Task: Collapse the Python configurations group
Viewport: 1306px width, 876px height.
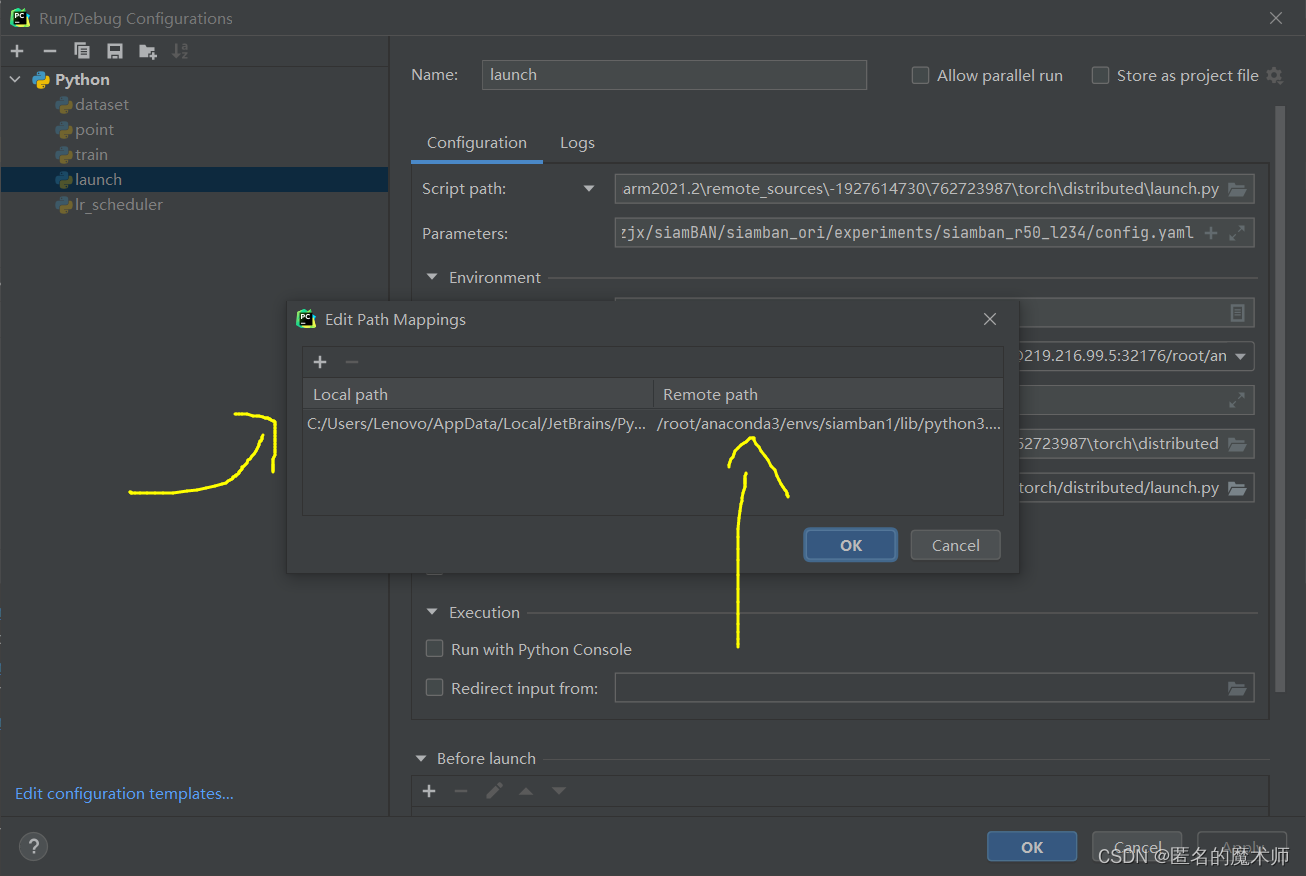Action: pos(14,79)
